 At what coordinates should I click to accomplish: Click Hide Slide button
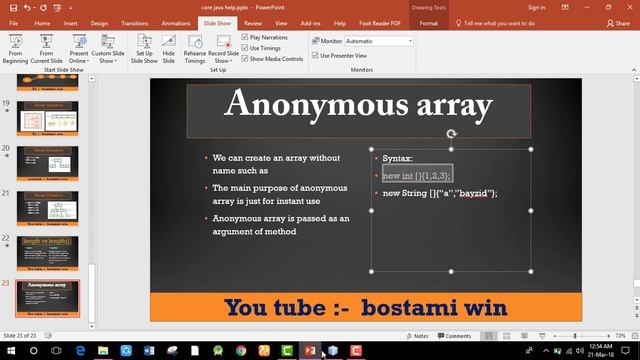tap(169, 49)
